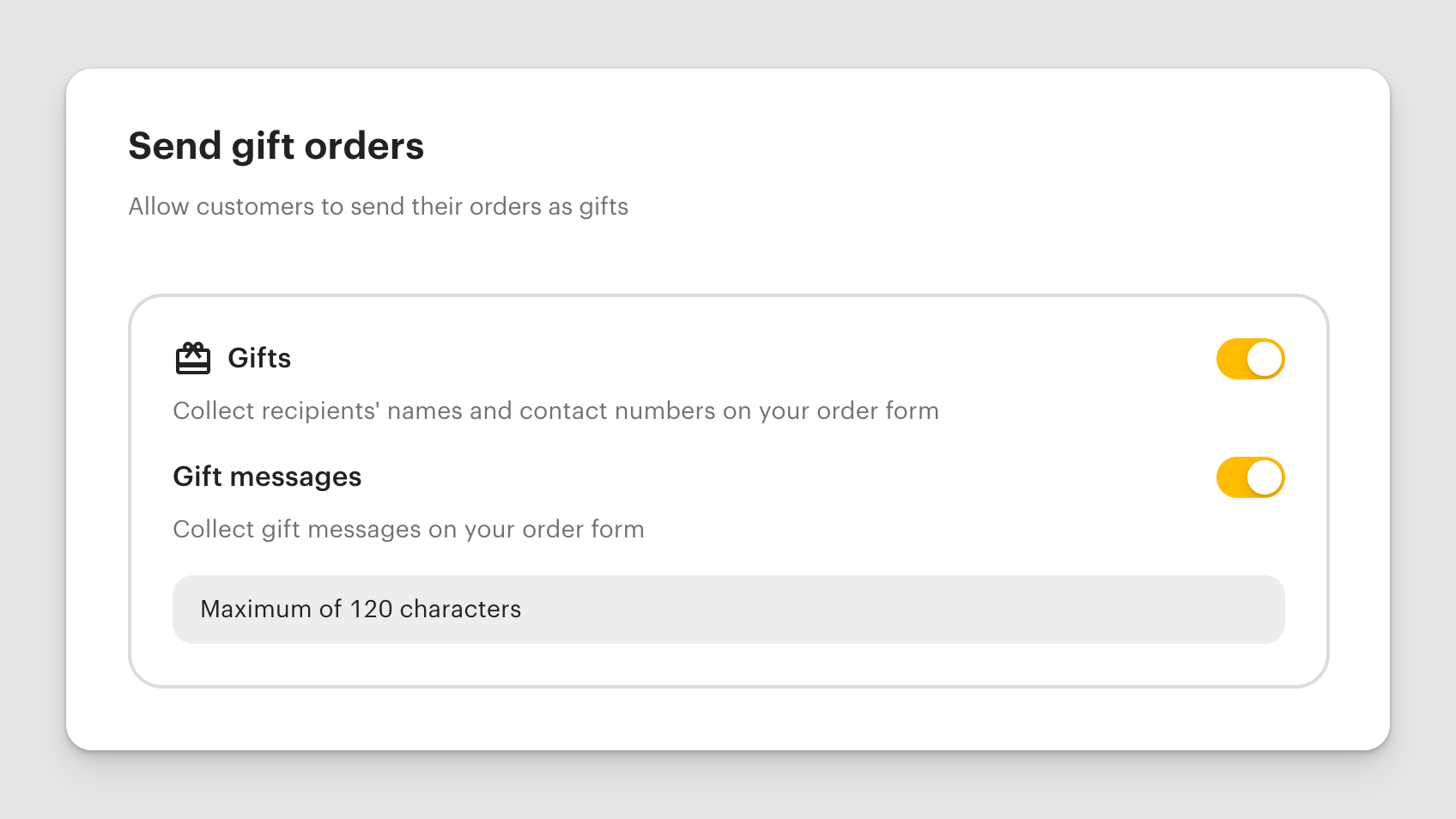This screenshot has width=1456, height=819.
Task: Click the Maximum of 120 characters field
Action: pyautogui.click(x=729, y=609)
